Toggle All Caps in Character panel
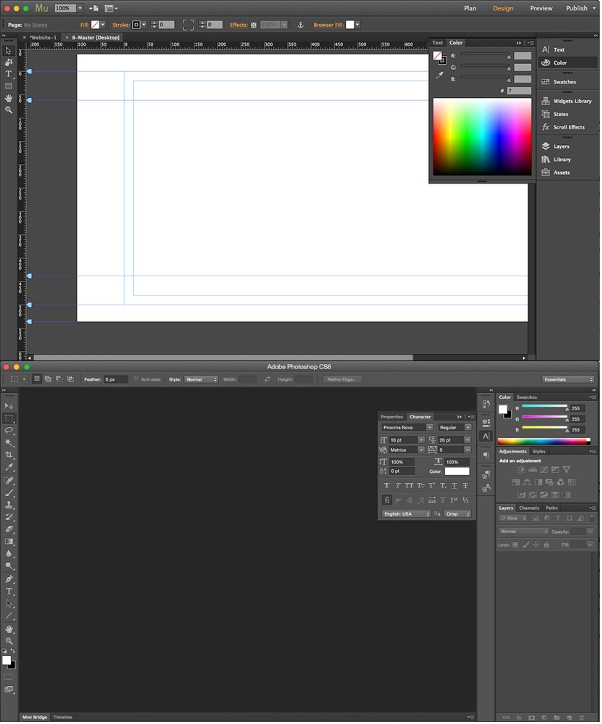This screenshot has width=602, height=724. pyautogui.click(x=409, y=486)
